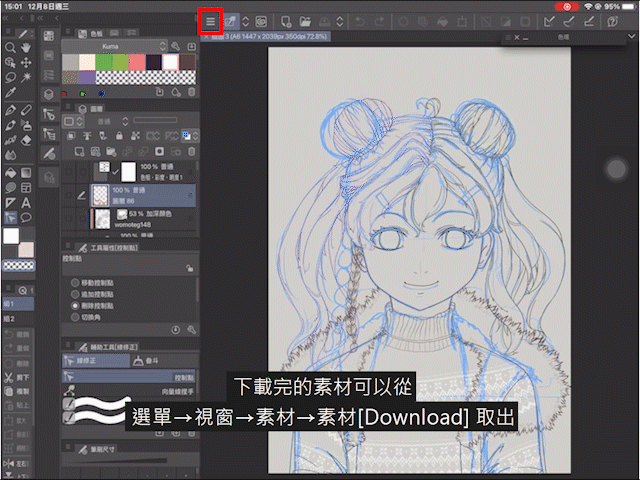The height and width of the screenshot is (480, 640).
Task: Select the canvas document tab
Action: click(x=266, y=37)
